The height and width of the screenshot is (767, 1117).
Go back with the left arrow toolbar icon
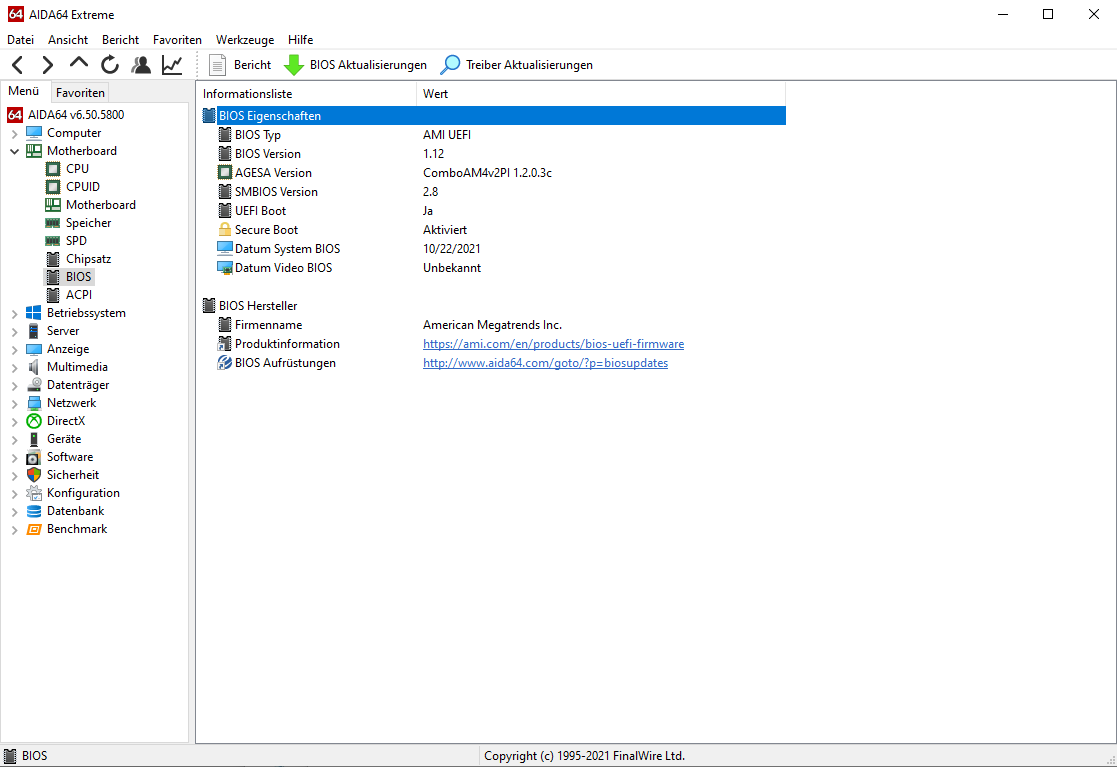coord(18,65)
